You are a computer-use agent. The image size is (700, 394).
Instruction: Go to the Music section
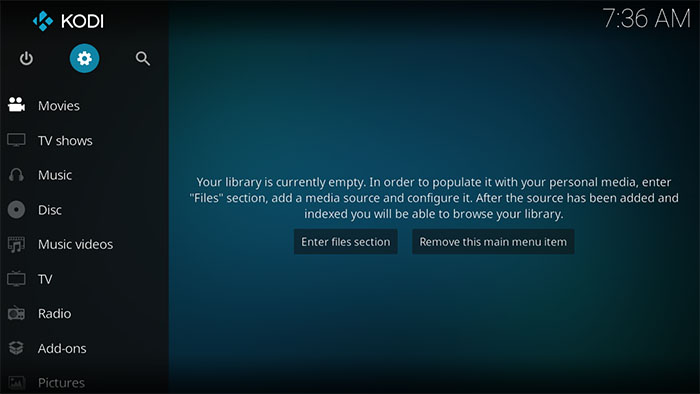(x=84, y=175)
